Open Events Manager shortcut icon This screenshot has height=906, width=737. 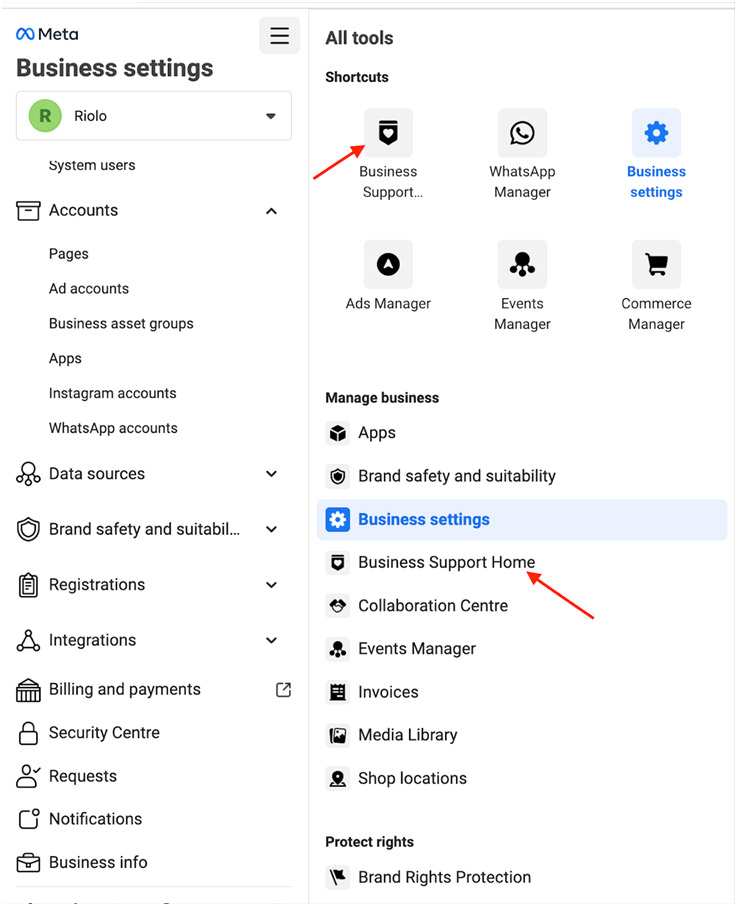point(522,264)
